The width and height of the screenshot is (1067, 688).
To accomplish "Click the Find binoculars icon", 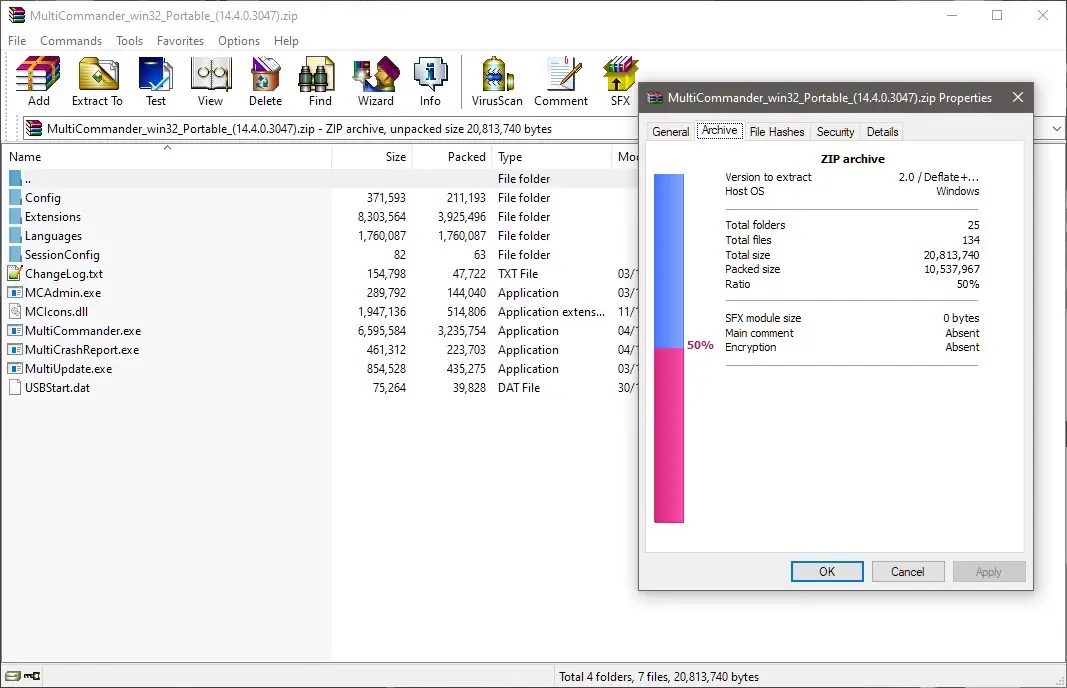I will [317, 74].
